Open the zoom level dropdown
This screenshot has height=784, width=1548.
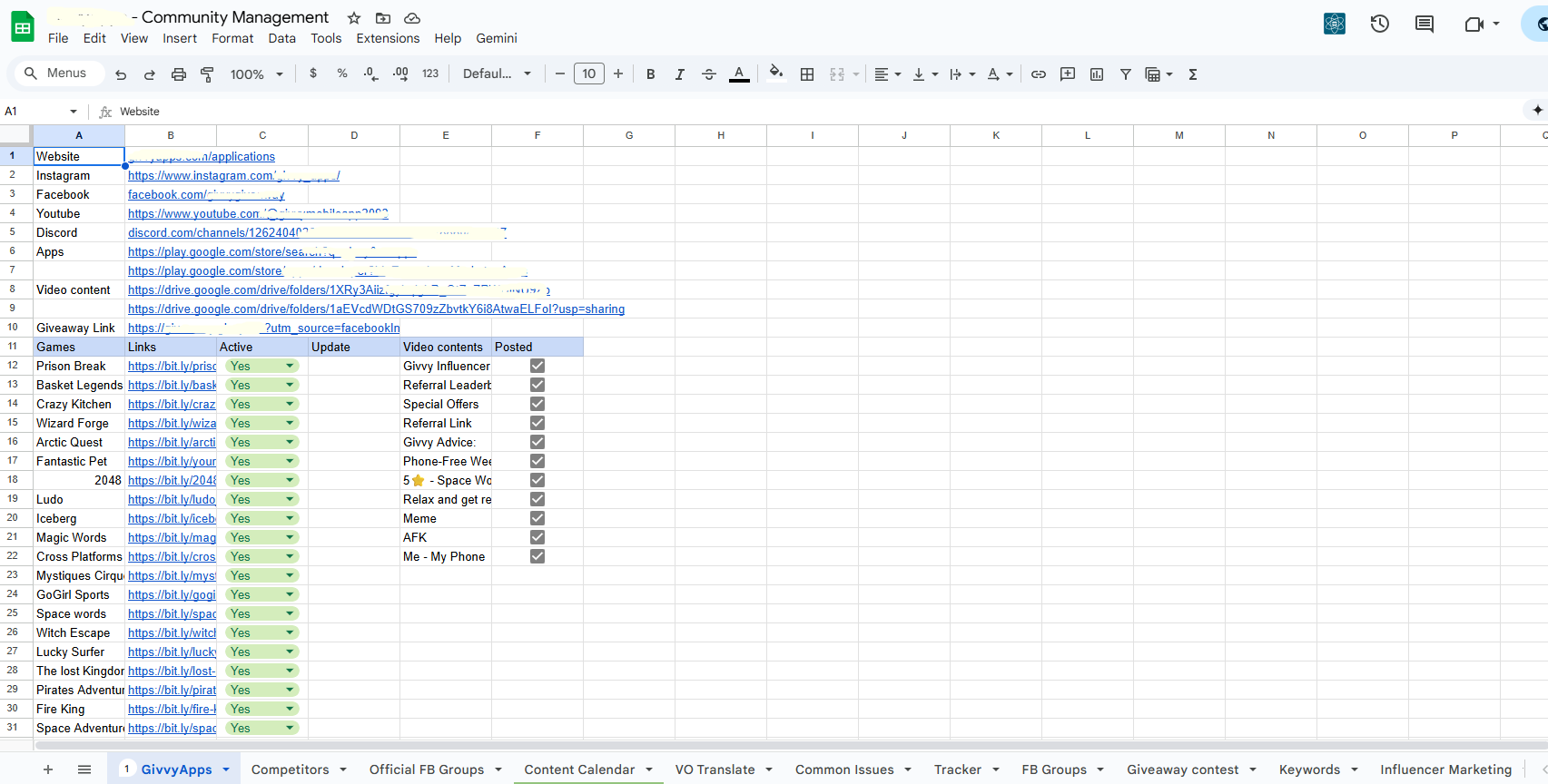(257, 74)
